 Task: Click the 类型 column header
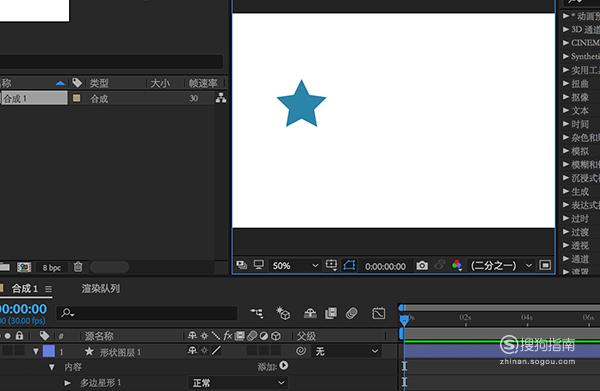pos(99,83)
